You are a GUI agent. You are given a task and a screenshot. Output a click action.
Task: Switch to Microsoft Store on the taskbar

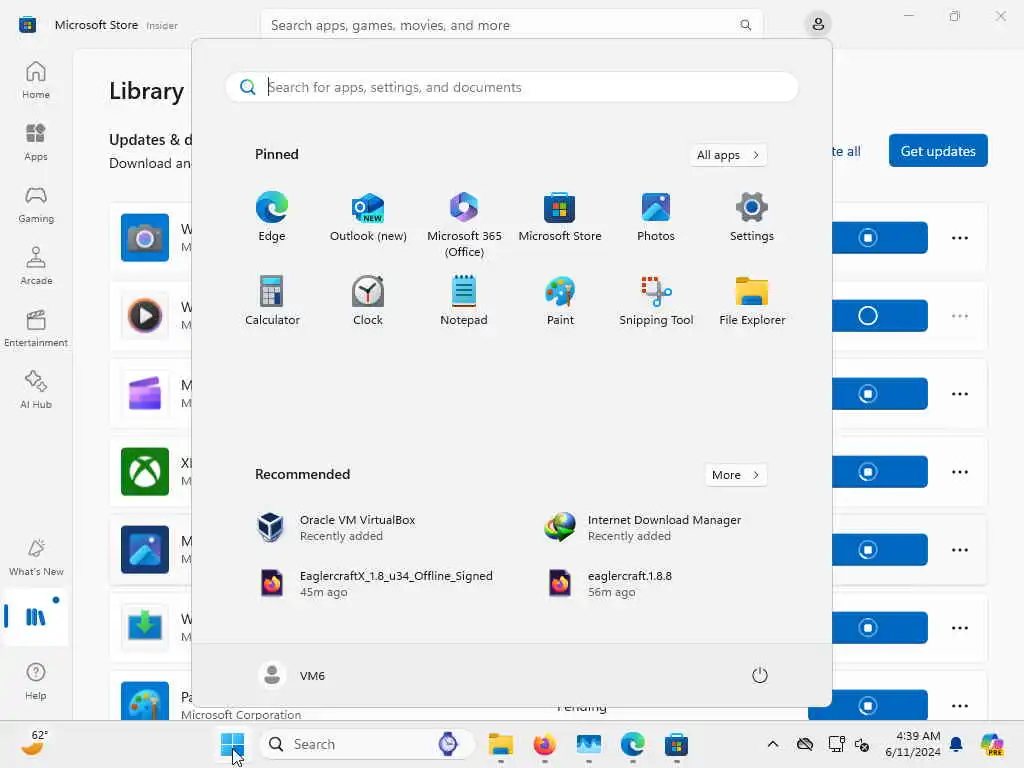pos(676,744)
